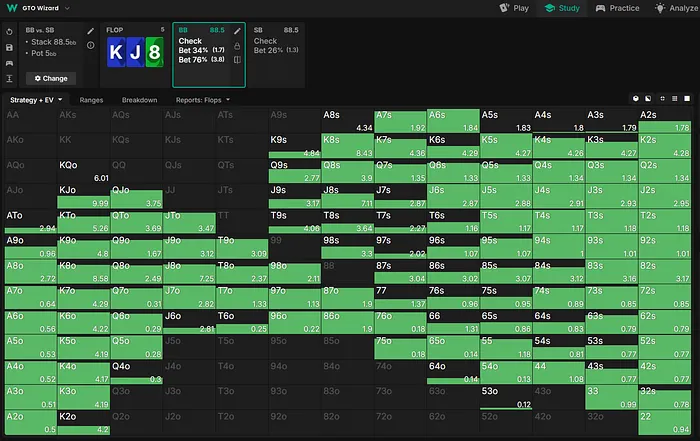Expand the Strategy + EV dropdown

pyautogui.click(x=36, y=100)
